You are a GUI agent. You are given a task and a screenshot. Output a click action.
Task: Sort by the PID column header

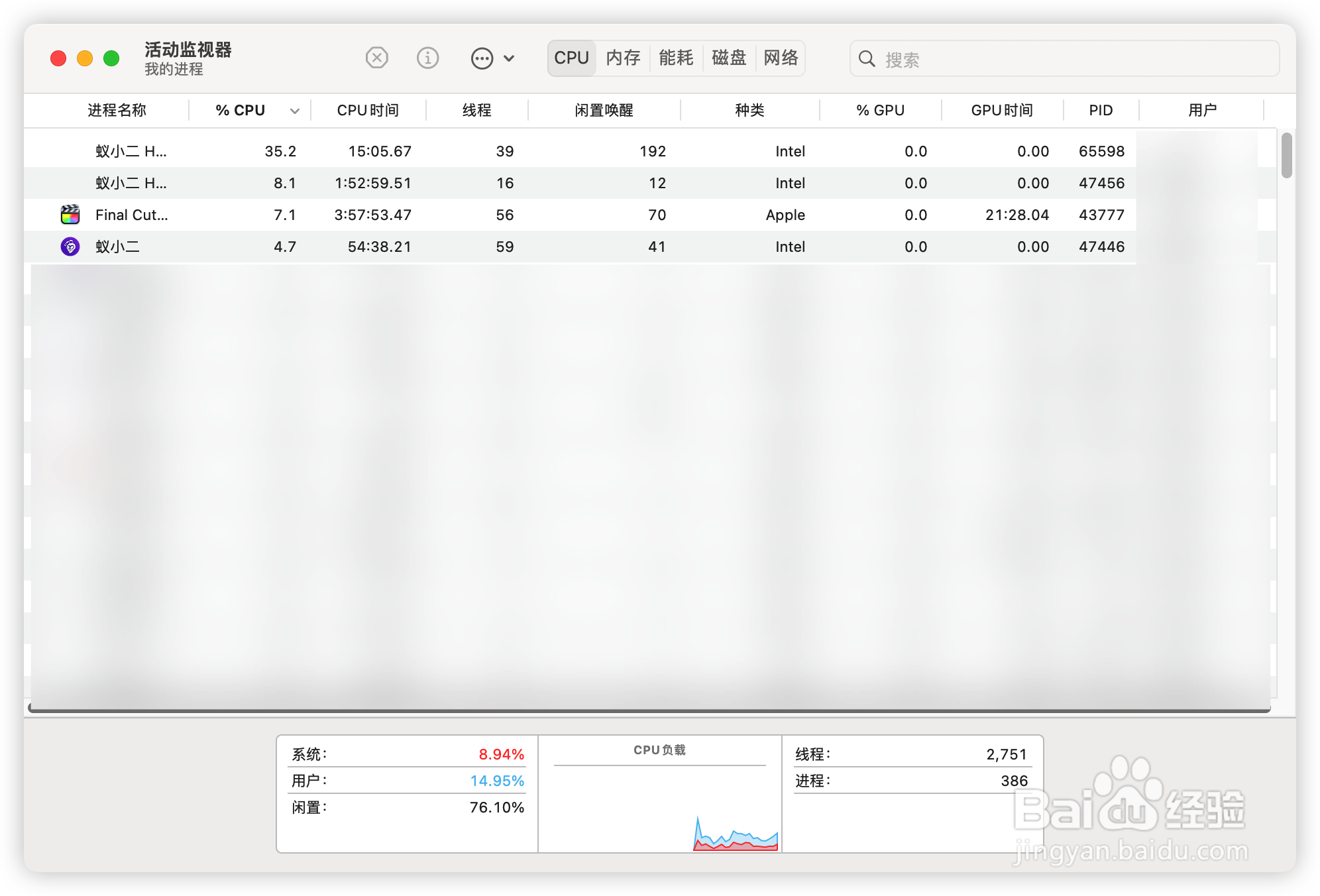click(1101, 110)
